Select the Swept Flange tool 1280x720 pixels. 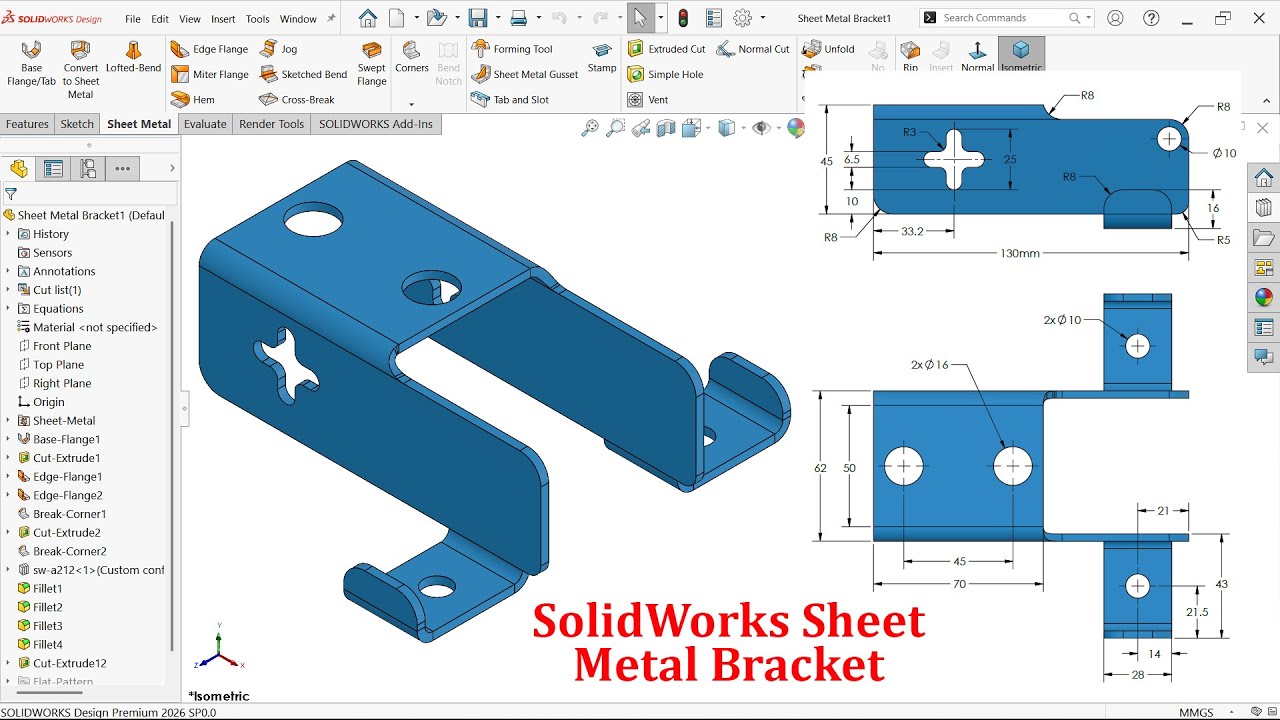tap(371, 64)
